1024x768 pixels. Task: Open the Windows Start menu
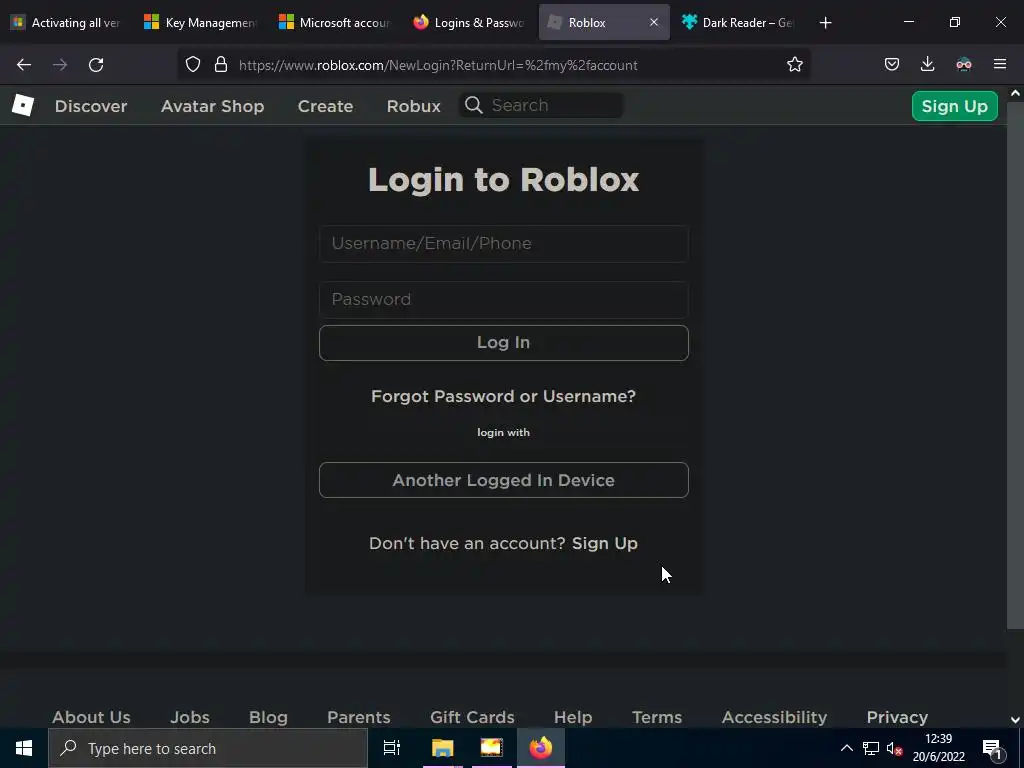24,748
